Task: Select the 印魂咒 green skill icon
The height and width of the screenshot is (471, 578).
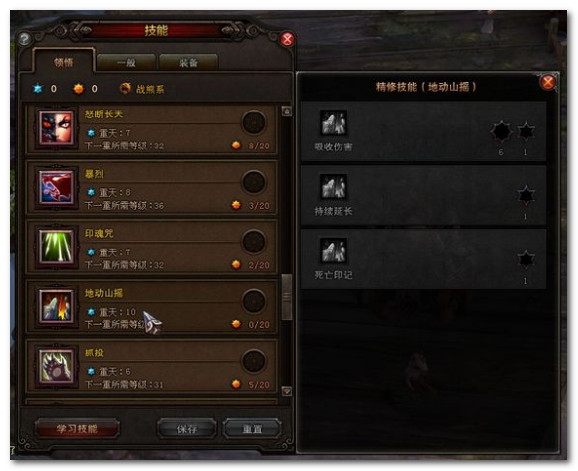Action: pos(56,247)
